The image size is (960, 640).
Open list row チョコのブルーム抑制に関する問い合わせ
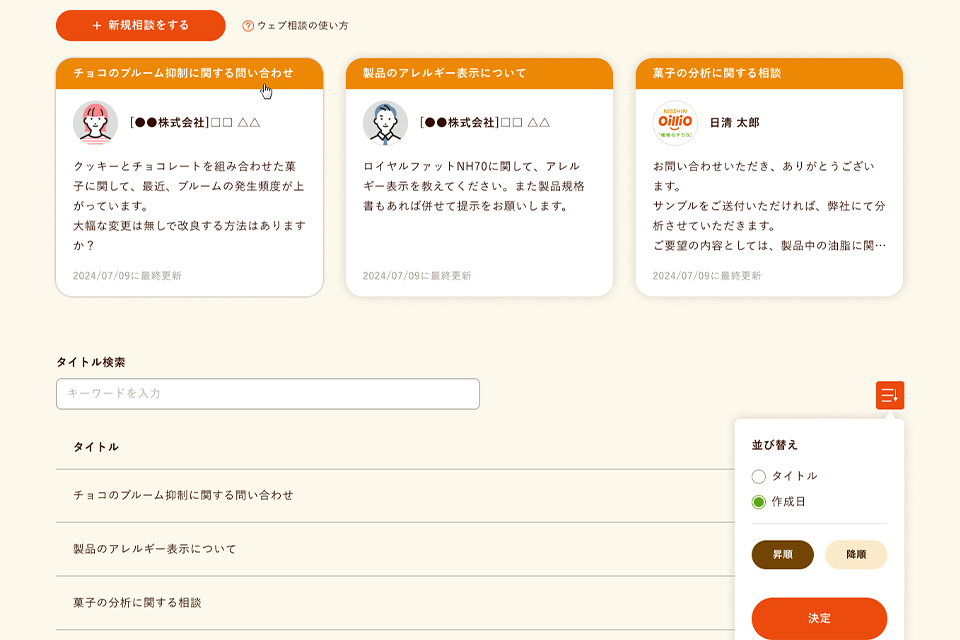183,495
